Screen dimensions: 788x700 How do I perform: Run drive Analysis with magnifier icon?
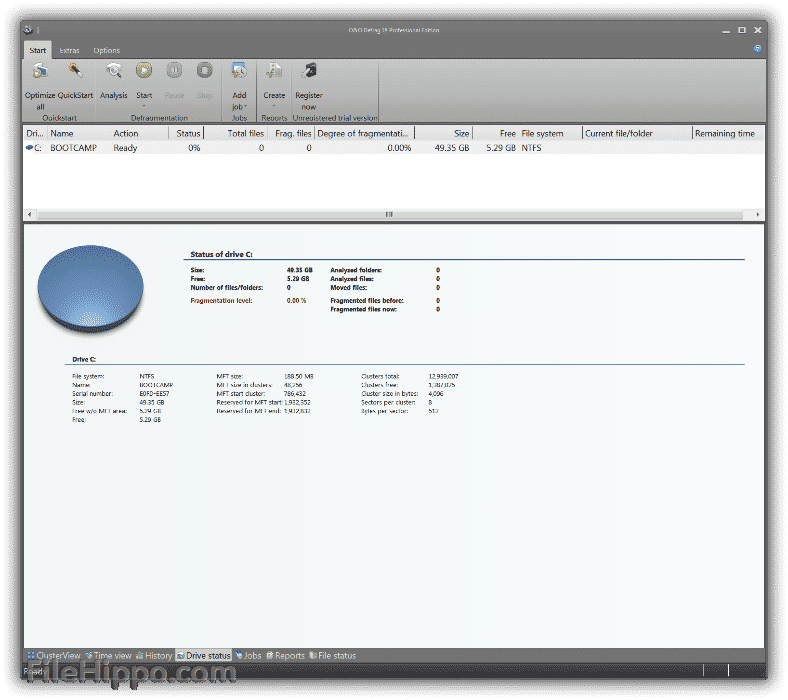pos(114,72)
